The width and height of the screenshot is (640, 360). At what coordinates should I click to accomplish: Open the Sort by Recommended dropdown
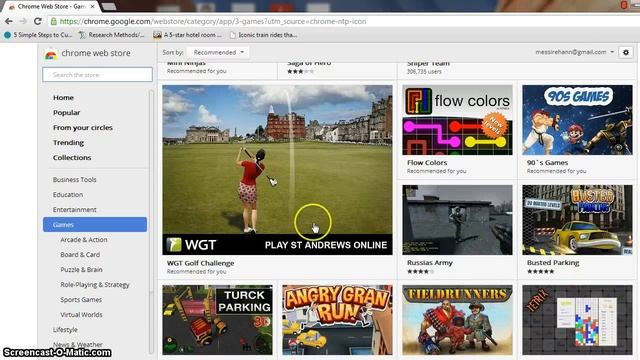point(218,52)
